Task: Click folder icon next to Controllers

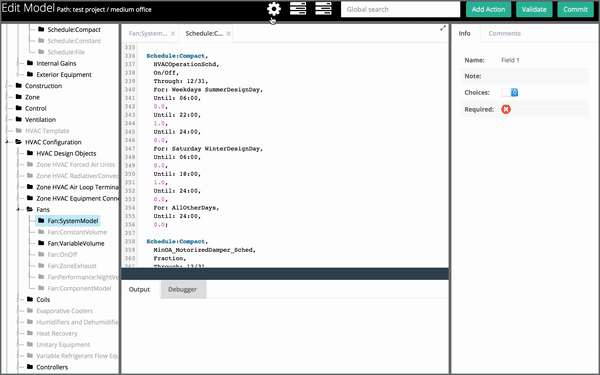Action: 30,367
